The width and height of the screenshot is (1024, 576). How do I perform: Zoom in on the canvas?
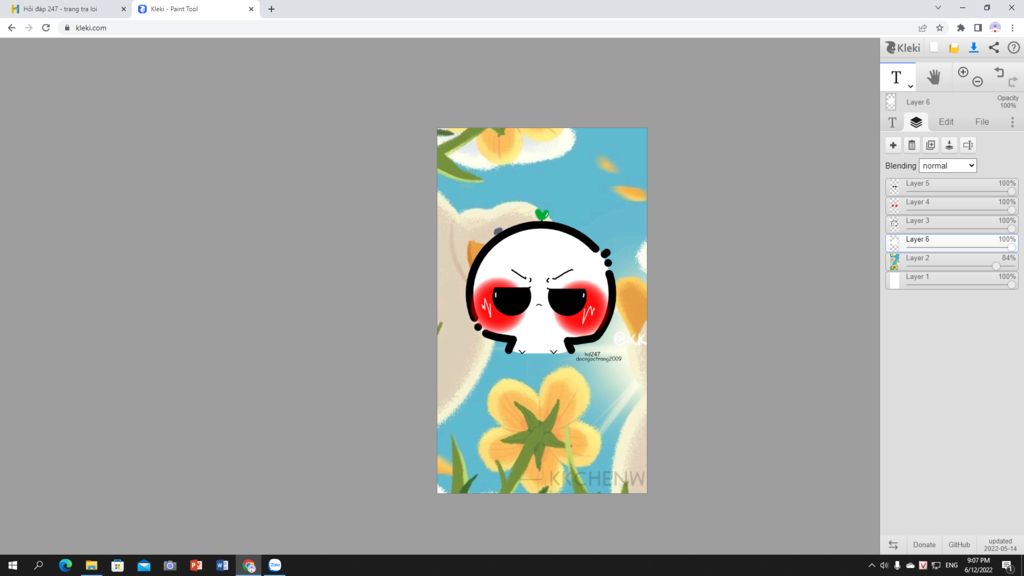point(963,72)
